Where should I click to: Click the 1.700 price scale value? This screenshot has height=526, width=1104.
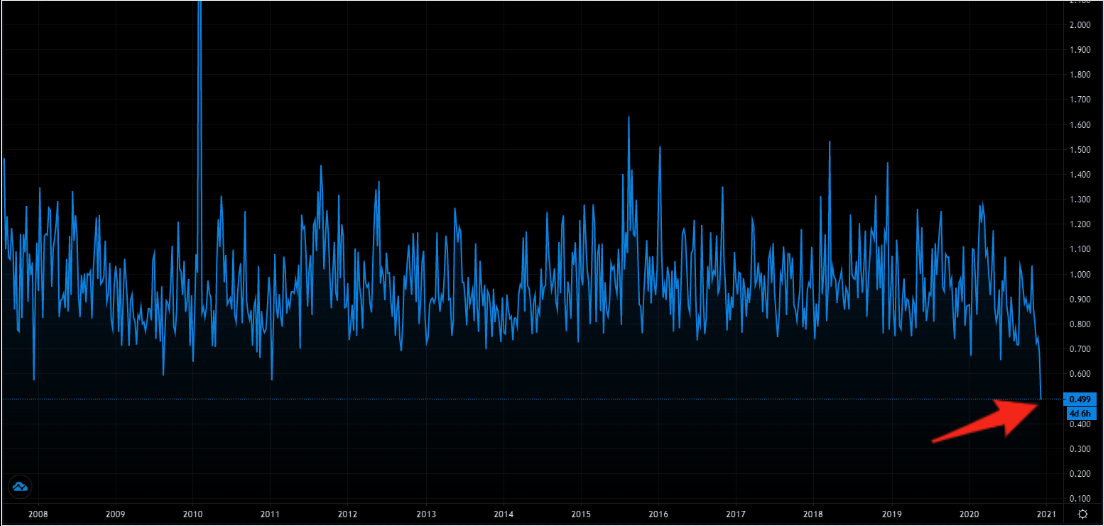click(1079, 100)
